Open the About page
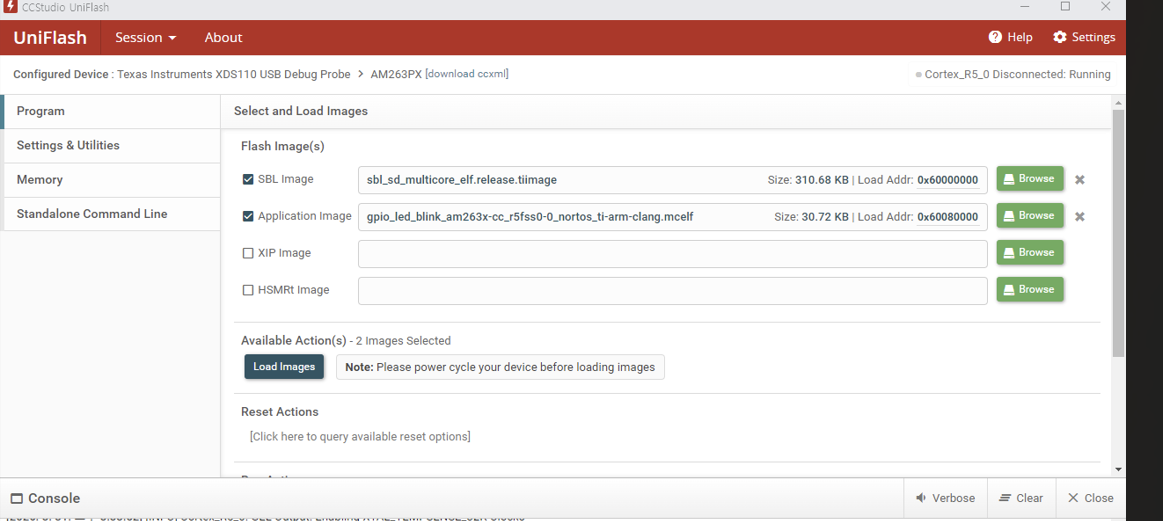 [x=223, y=37]
